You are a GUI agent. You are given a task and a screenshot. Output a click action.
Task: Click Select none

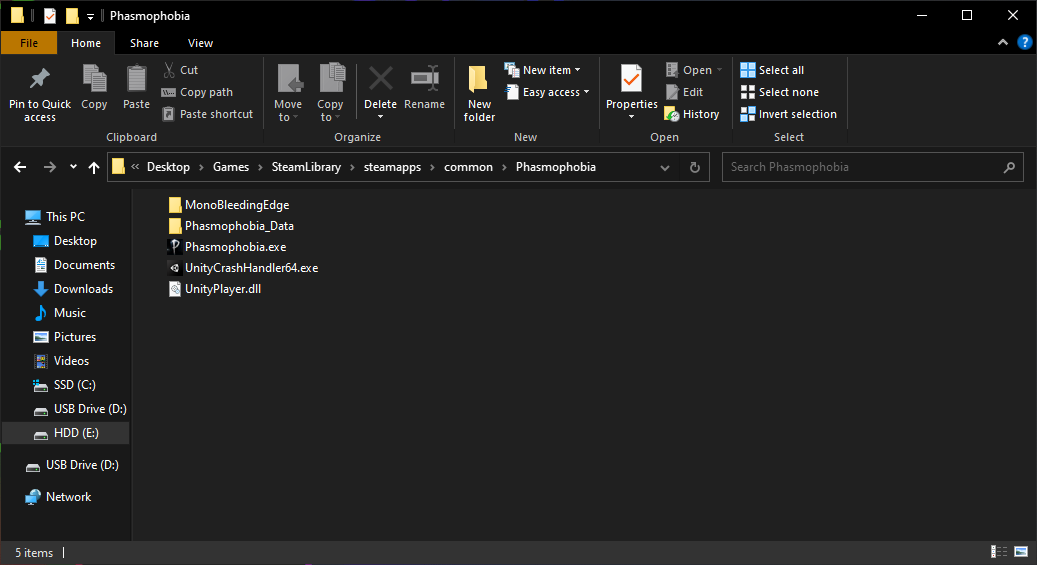tap(780, 92)
